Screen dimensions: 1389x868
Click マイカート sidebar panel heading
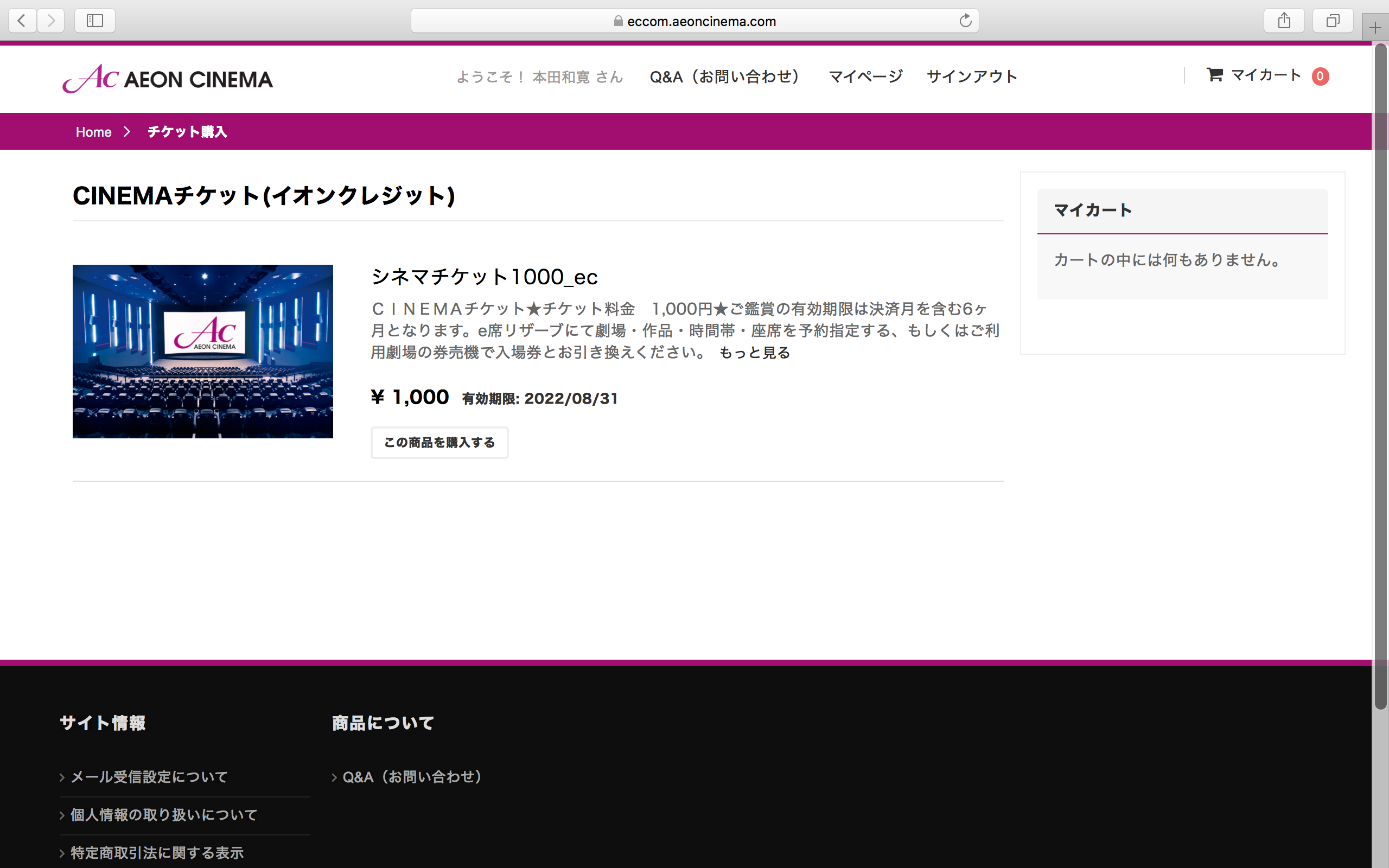click(x=1093, y=210)
